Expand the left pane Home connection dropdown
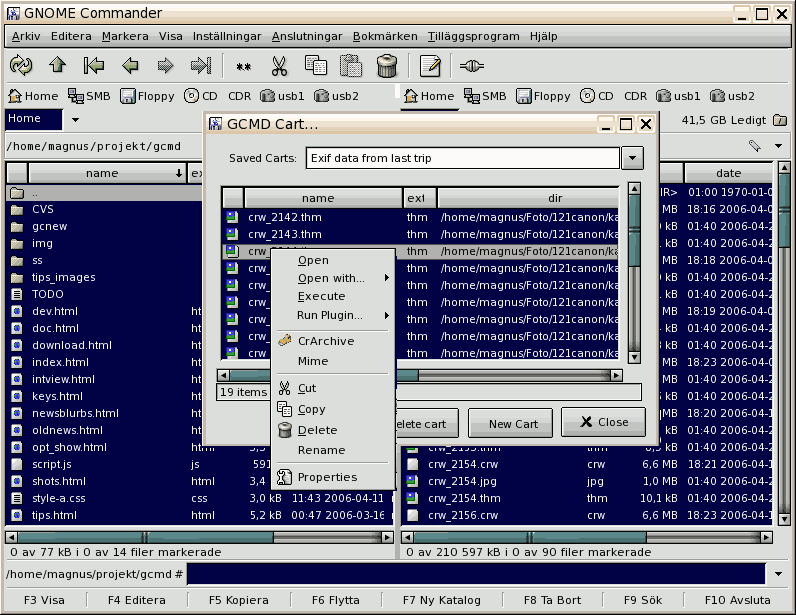Image resolution: width=796 pixels, height=615 pixels. pos(75,120)
